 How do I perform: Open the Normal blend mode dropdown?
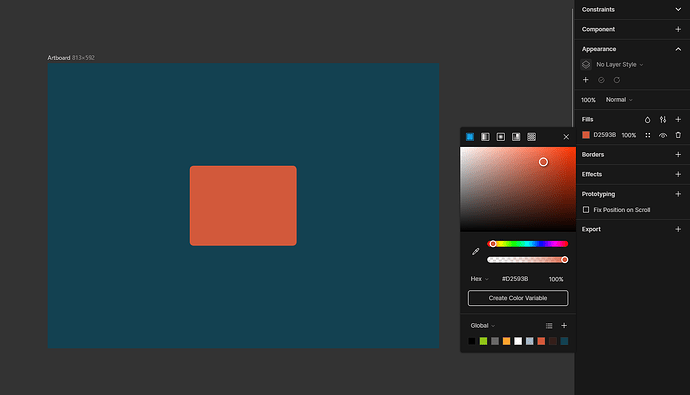click(x=619, y=100)
